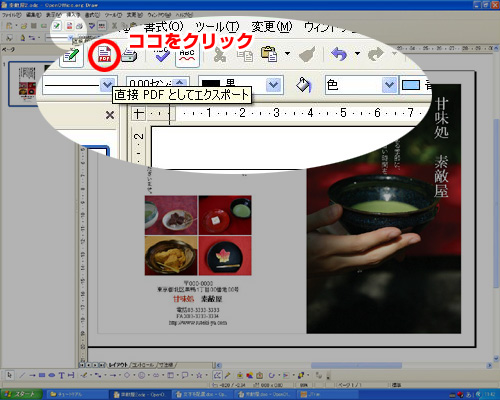The image size is (500, 400).
Task: Select the Text tool T icon
Action: [x=61, y=375]
